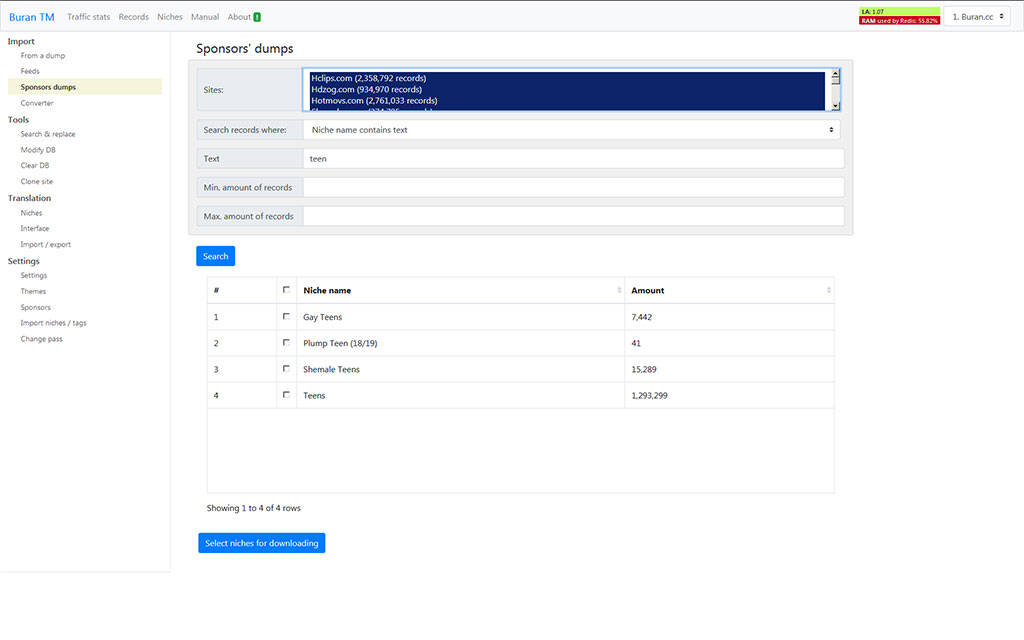Select Sponsors dumps in sidebar

(x=85, y=87)
